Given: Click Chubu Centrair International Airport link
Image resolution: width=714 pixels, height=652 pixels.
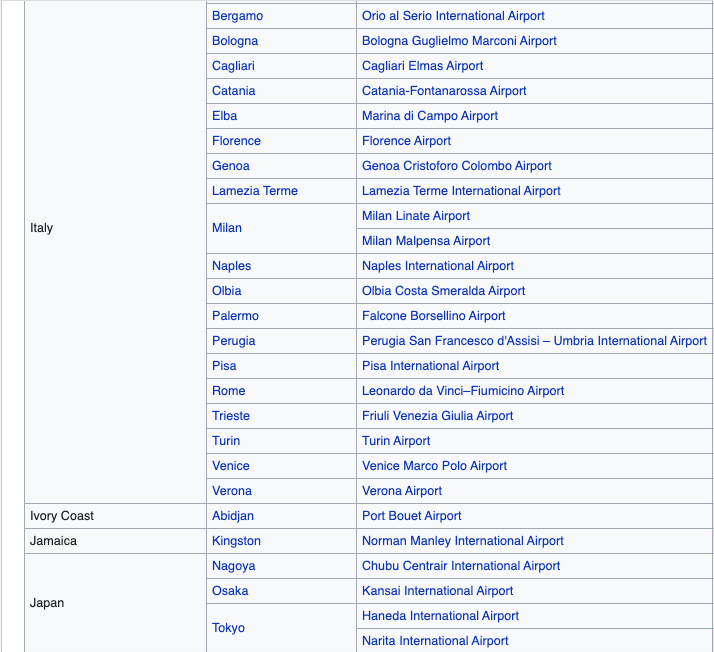Looking at the screenshot, I should pos(461,566).
